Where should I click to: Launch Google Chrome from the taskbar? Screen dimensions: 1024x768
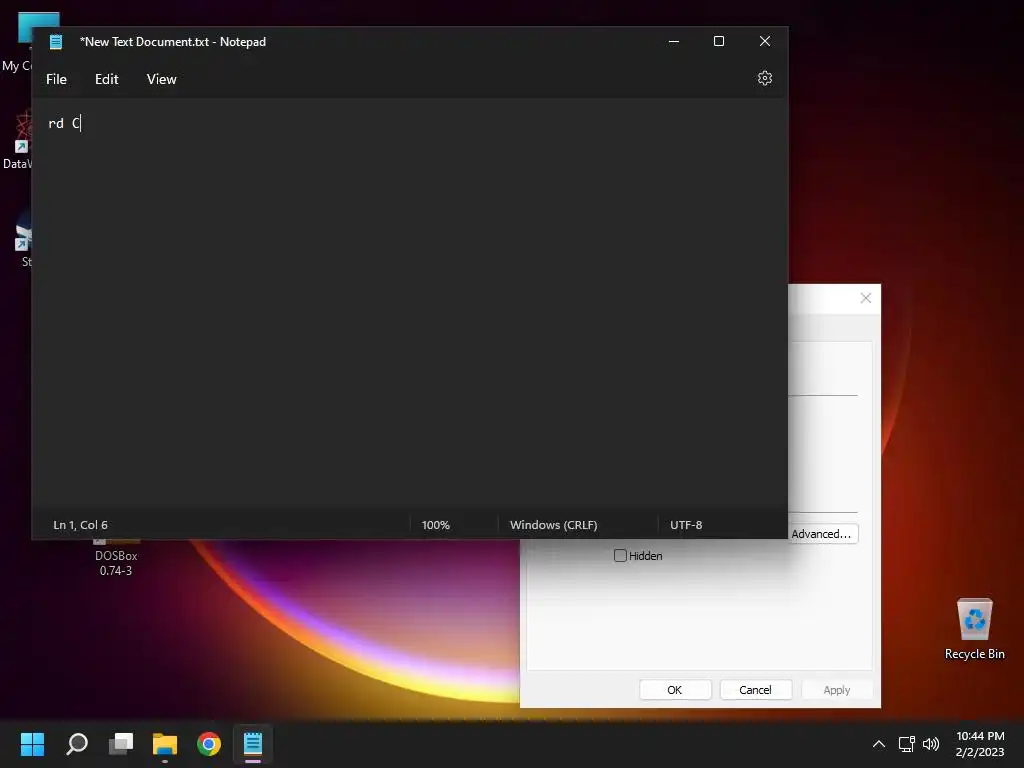[209, 744]
